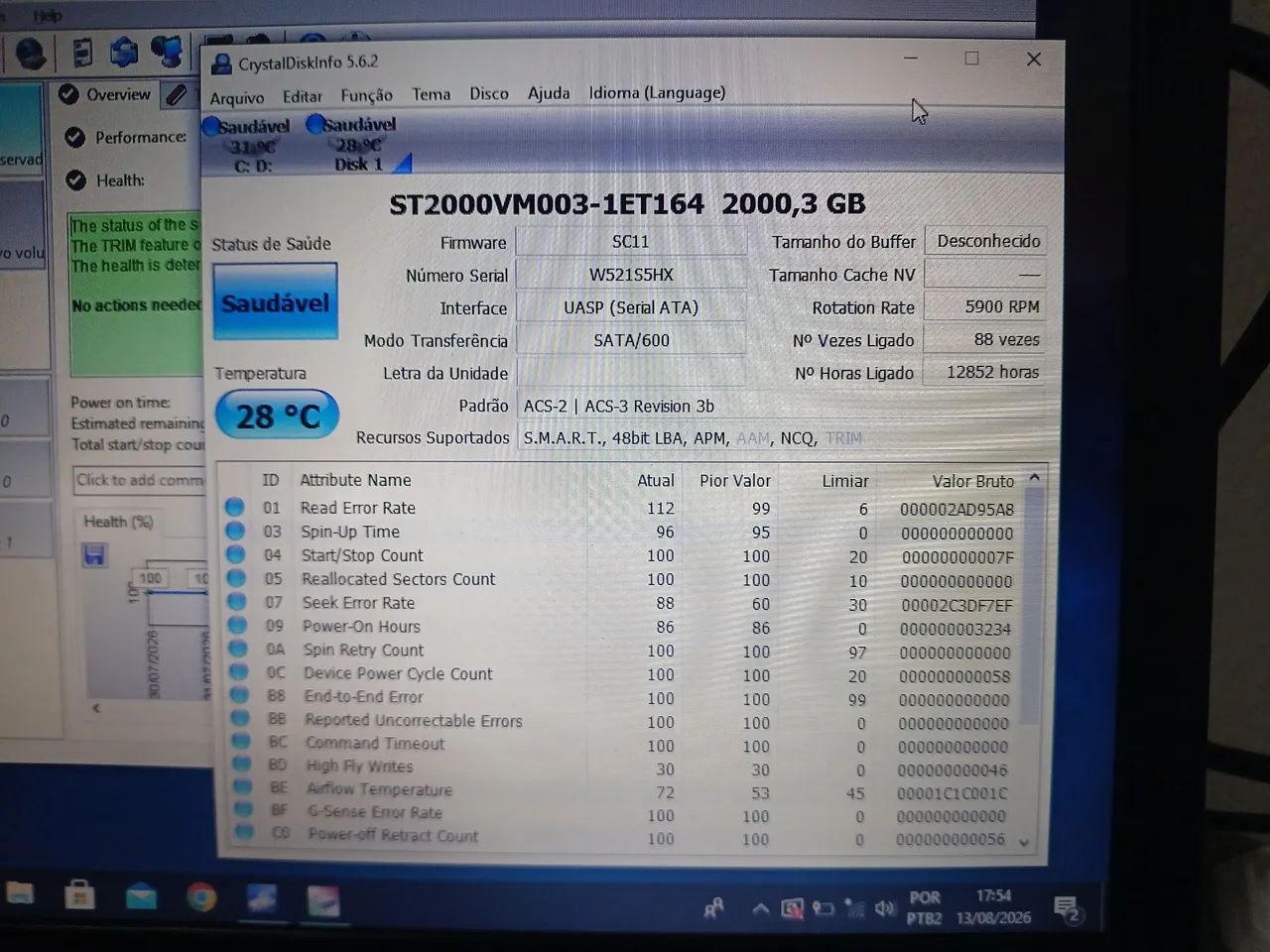Click the status circle for High Fly Writes
Viewport: 1270px width, 952px height.
tap(241, 765)
